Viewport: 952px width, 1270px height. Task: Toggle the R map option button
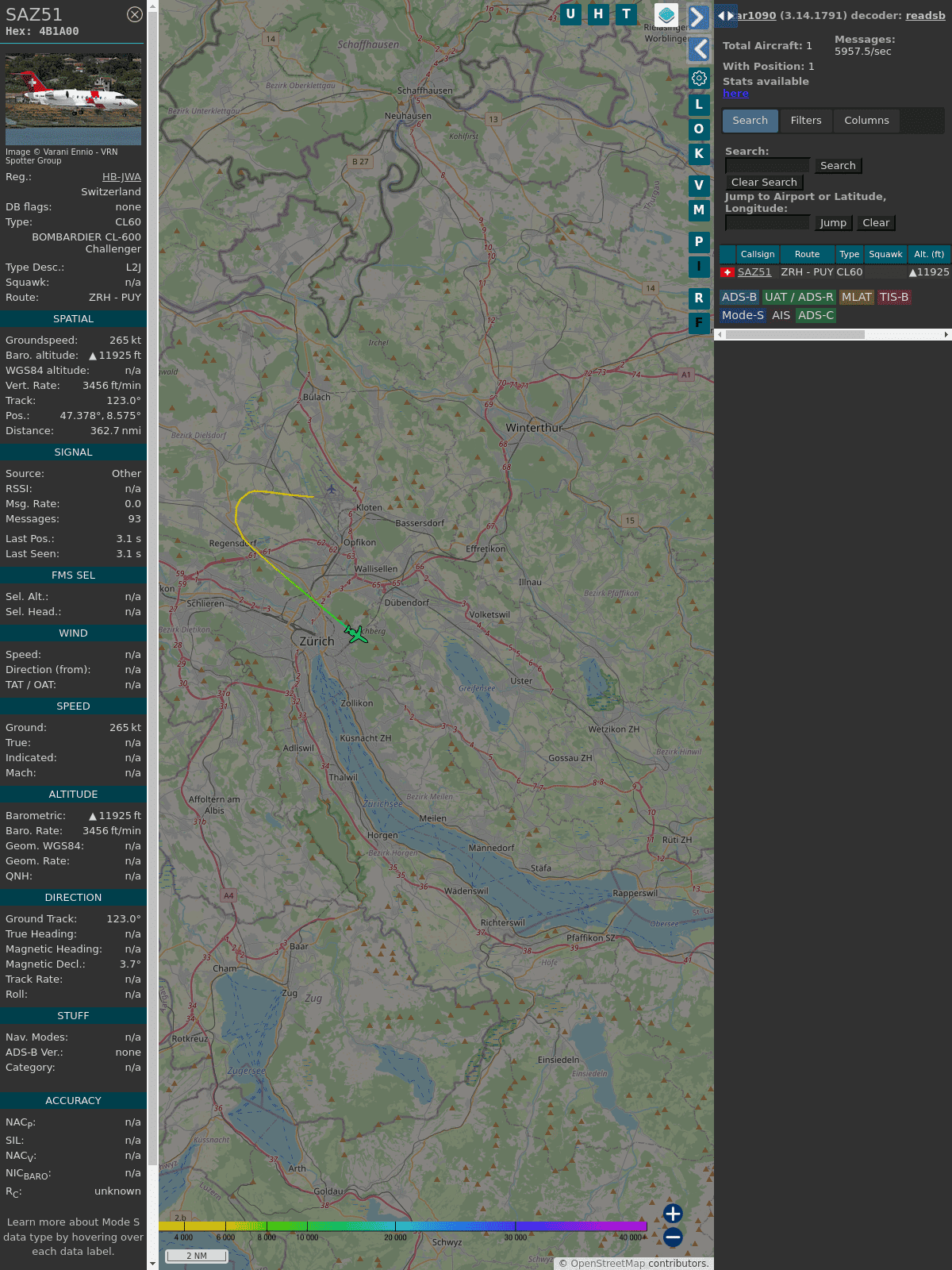[x=699, y=298]
